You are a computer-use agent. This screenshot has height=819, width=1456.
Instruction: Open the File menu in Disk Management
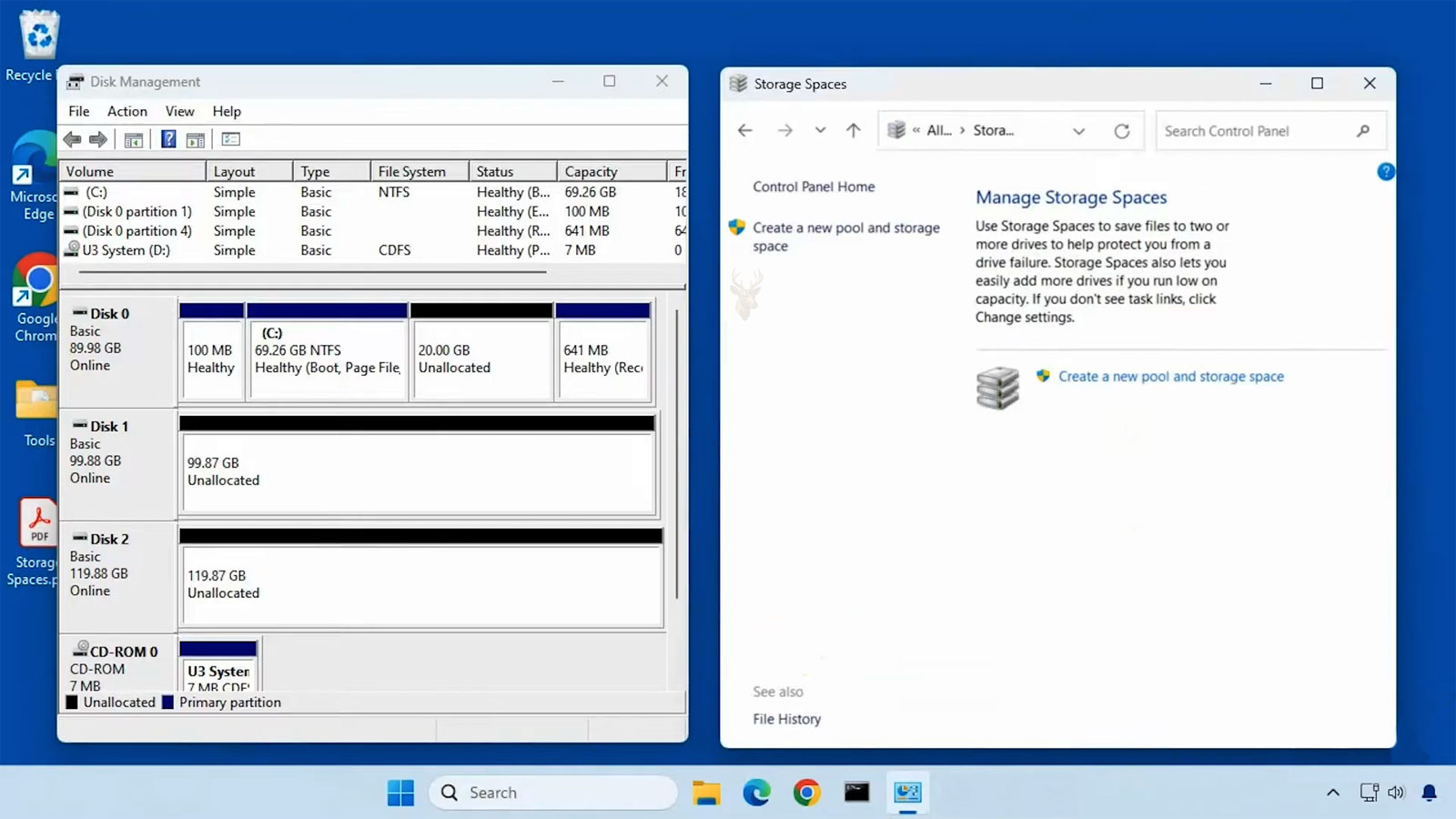click(x=79, y=111)
